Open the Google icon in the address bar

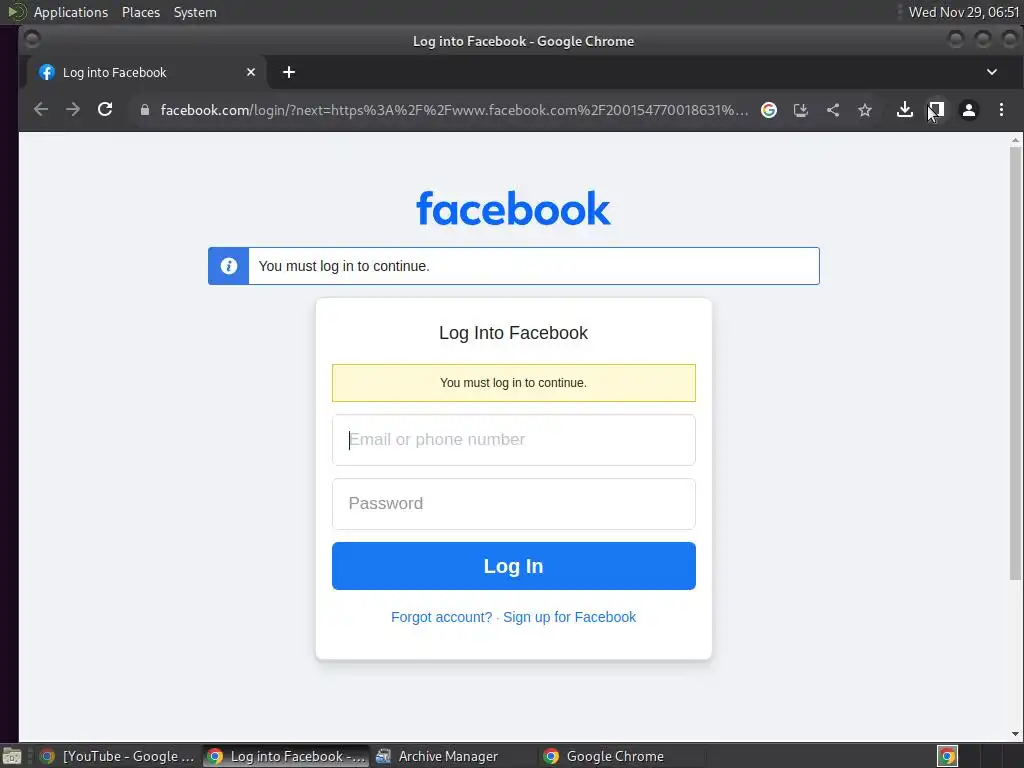(x=769, y=110)
